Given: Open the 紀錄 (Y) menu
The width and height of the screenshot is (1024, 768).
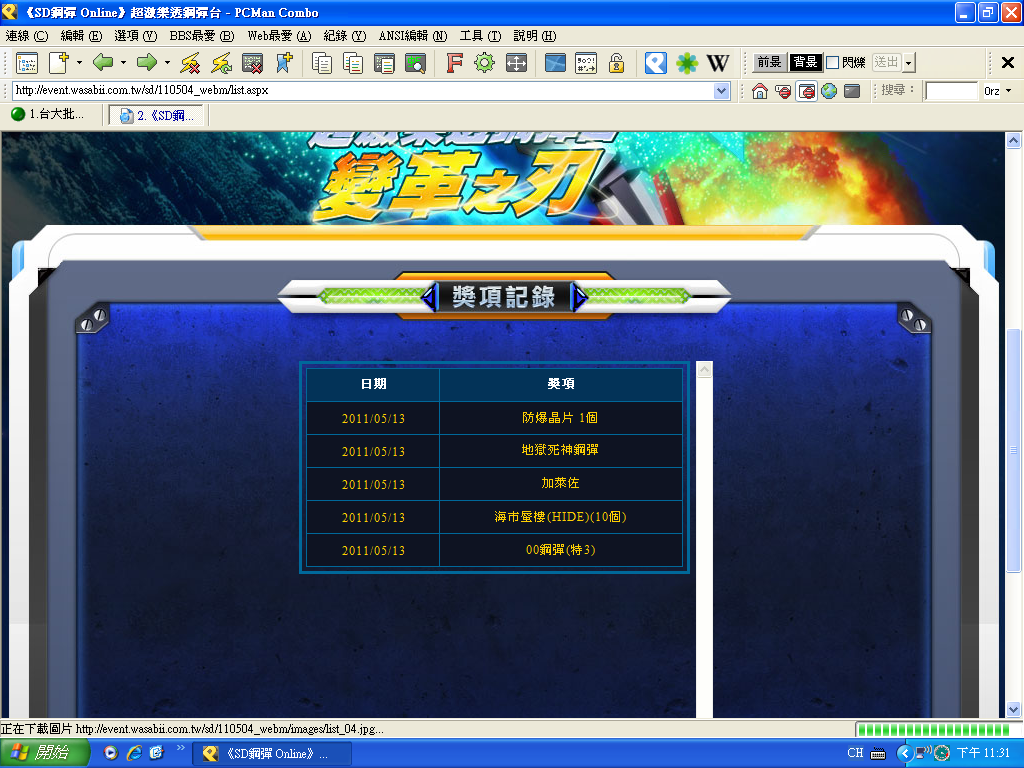Looking at the screenshot, I should click(344, 36).
